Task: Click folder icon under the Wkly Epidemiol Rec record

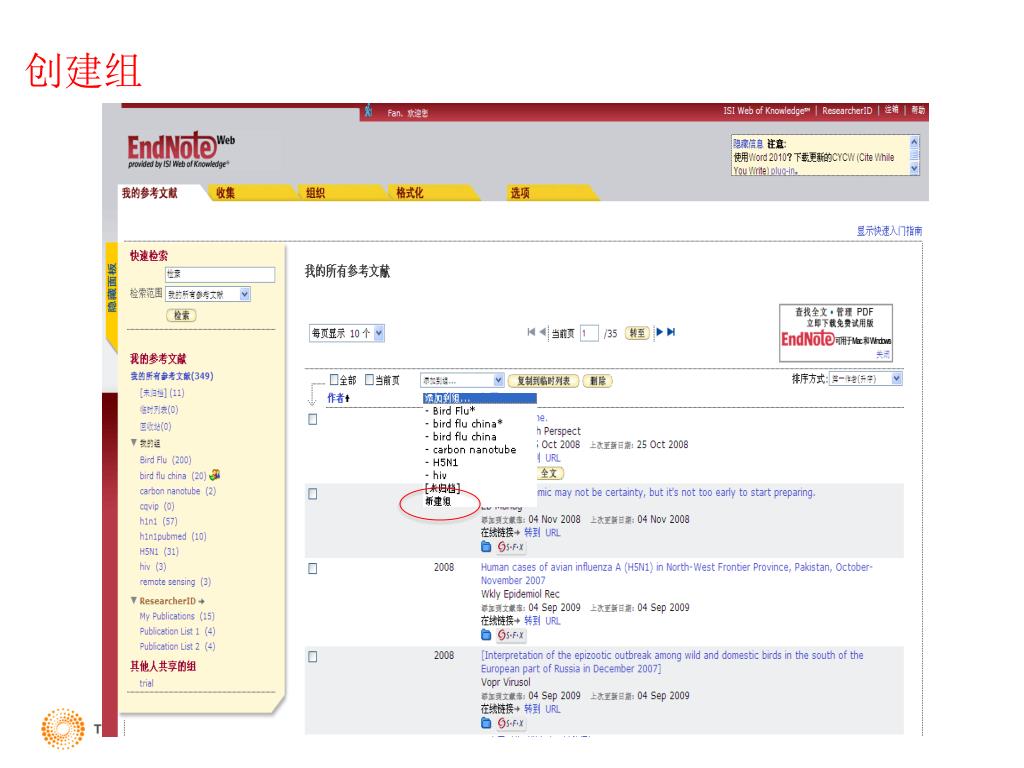Action: pyautogui.click(x=486, y=635)
